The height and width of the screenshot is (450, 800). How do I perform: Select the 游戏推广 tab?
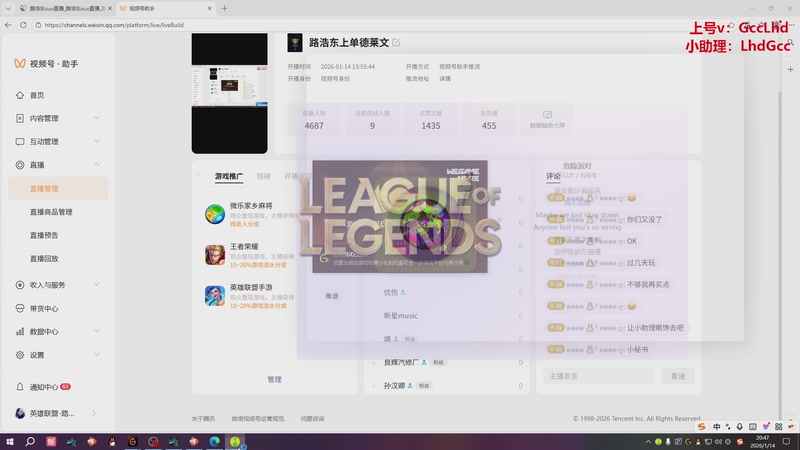tap(229, 176)
